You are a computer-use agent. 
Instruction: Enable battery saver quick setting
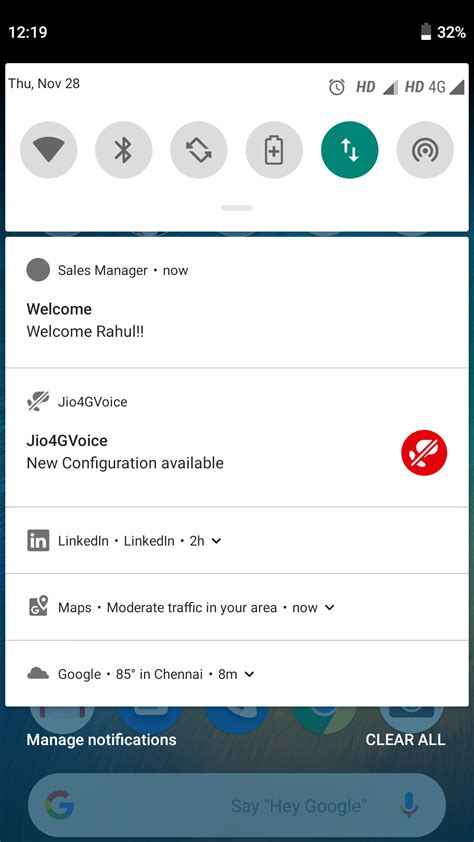[274, 150]
